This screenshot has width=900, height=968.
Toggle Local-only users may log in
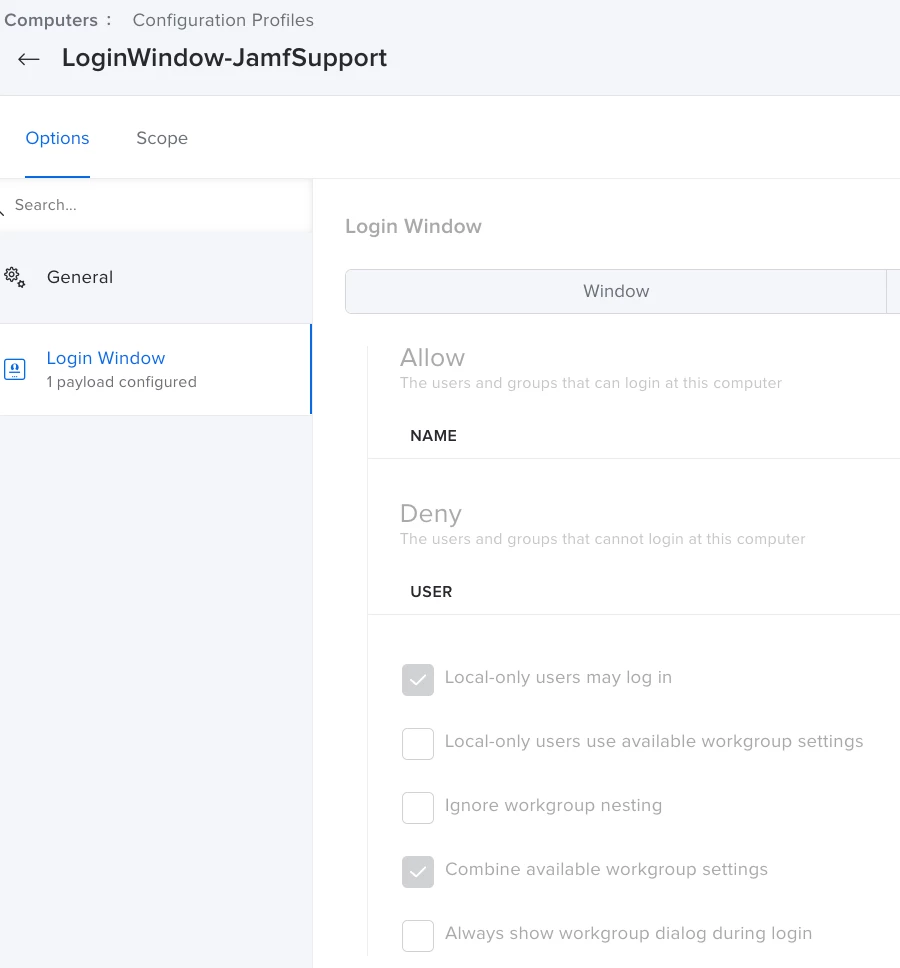[418, 680]
